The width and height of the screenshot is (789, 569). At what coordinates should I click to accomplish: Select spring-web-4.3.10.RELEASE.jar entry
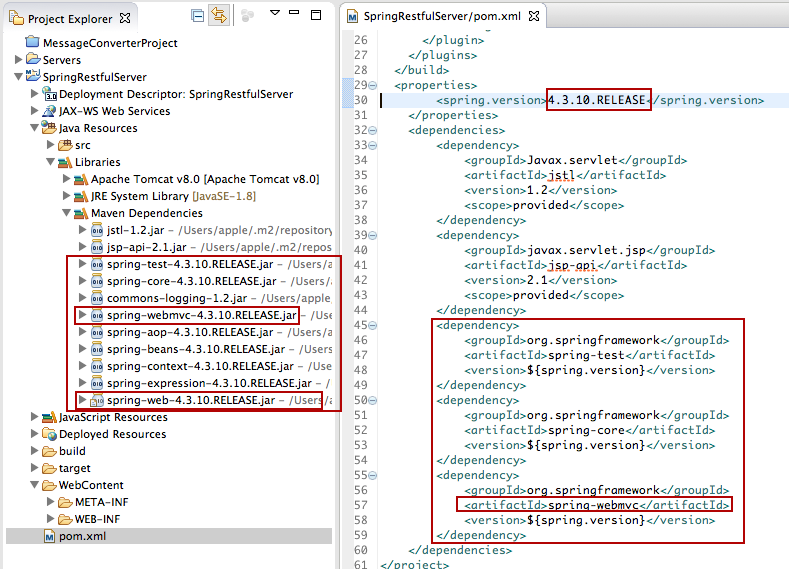[x=191, y=400]
